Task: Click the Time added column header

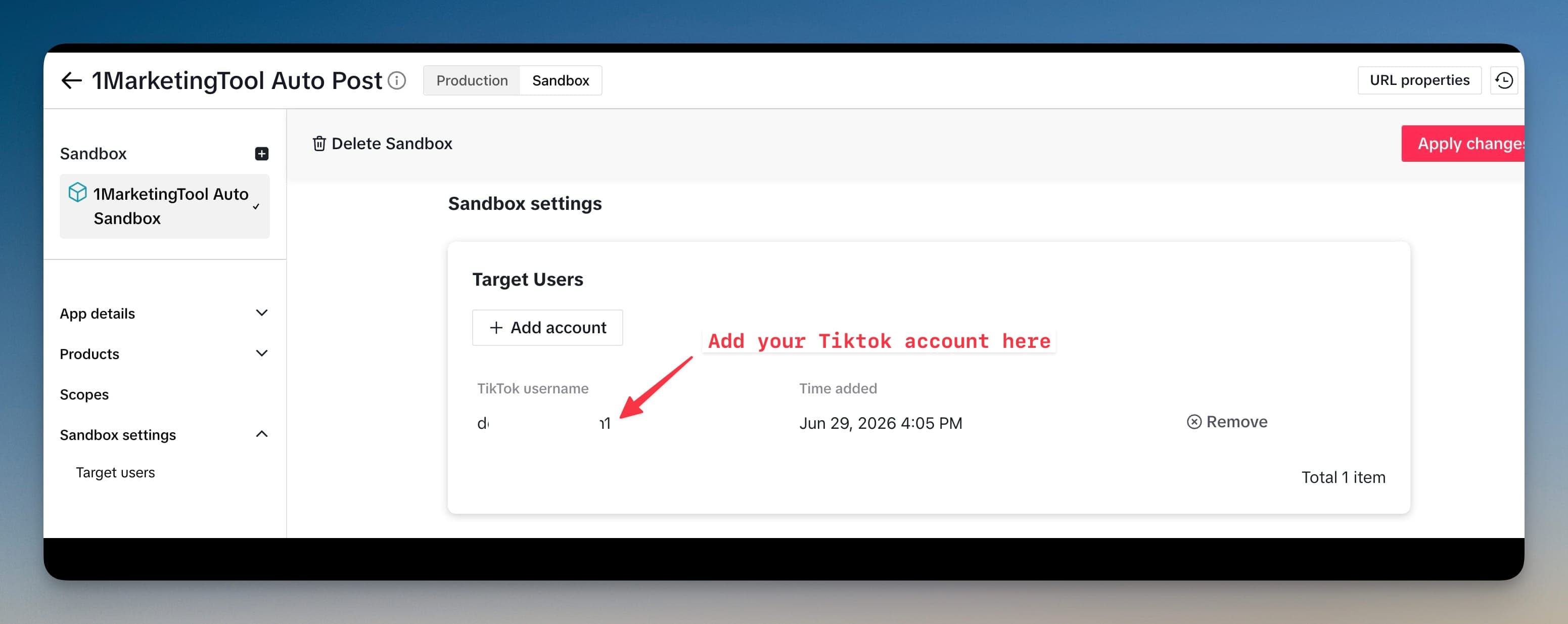Action: (x=838, y=388)
